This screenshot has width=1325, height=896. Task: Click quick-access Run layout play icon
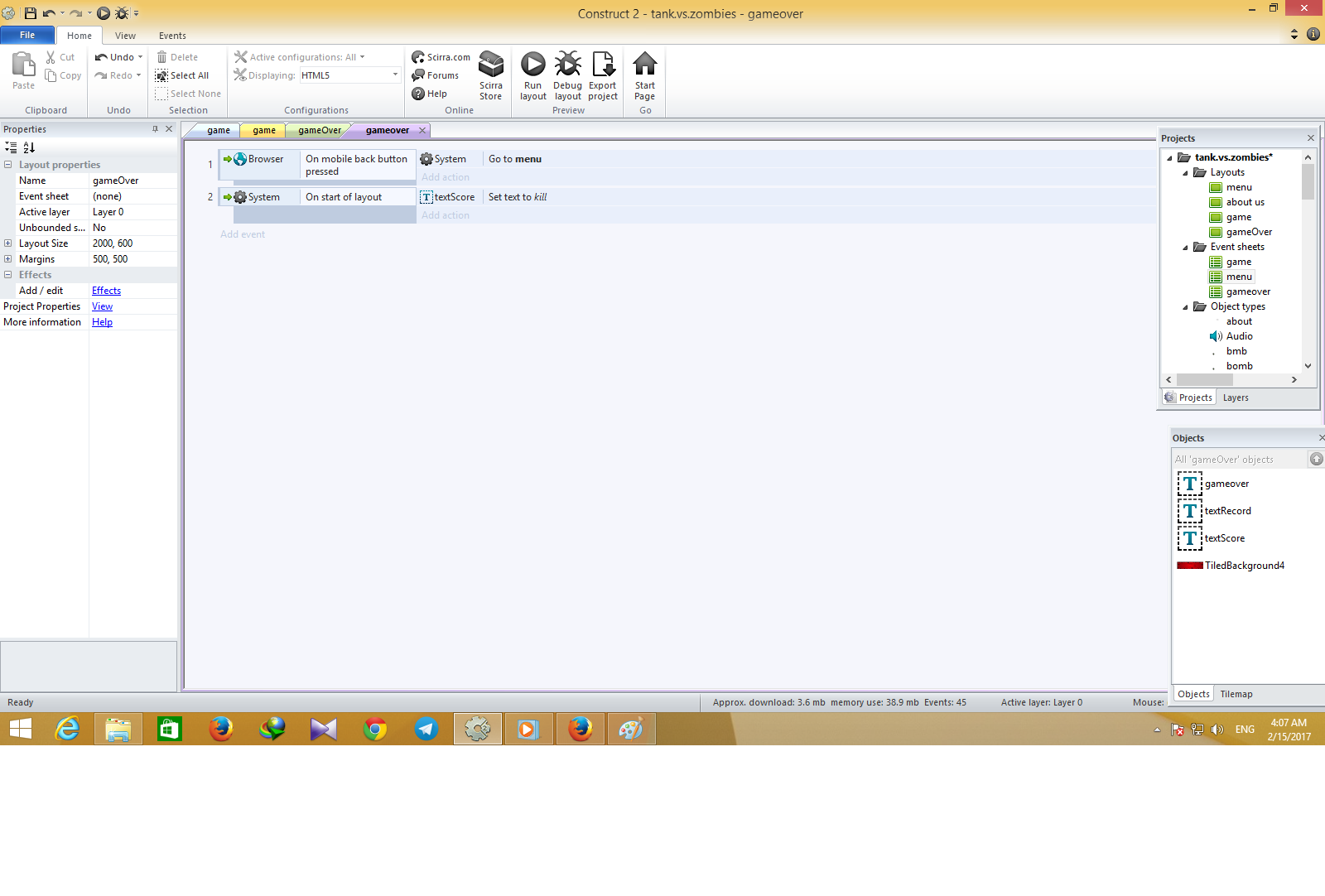click(104, 13)
